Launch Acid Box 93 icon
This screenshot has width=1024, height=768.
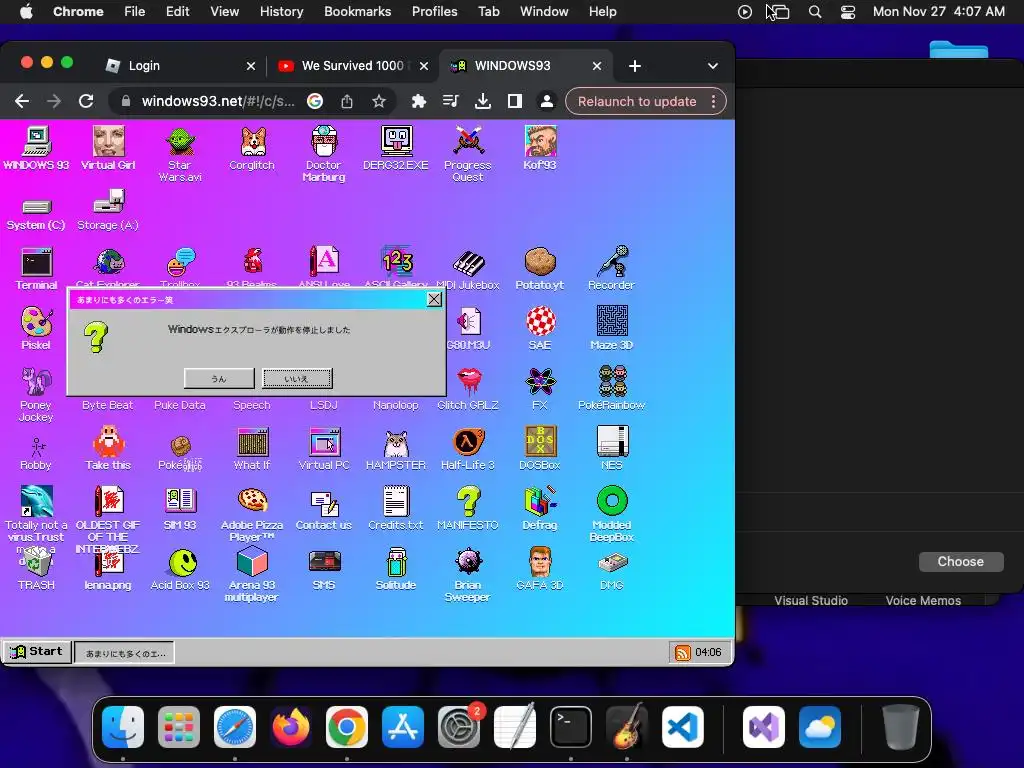pyautogui.click(x=180, y=569)
